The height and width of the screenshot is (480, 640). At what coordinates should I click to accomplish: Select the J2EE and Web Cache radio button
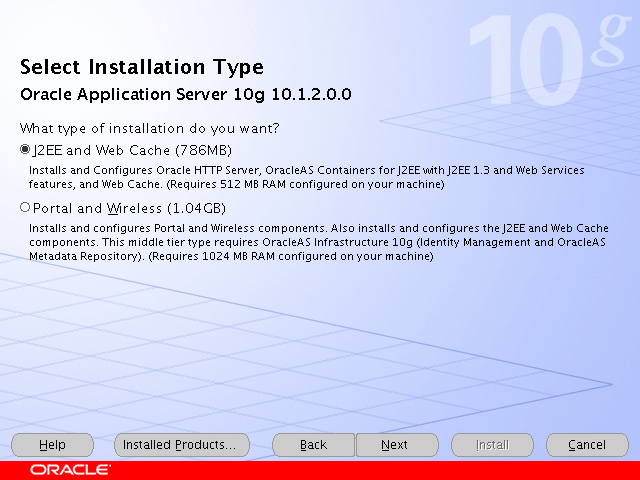pyautogui.click(x=25, y=149)
